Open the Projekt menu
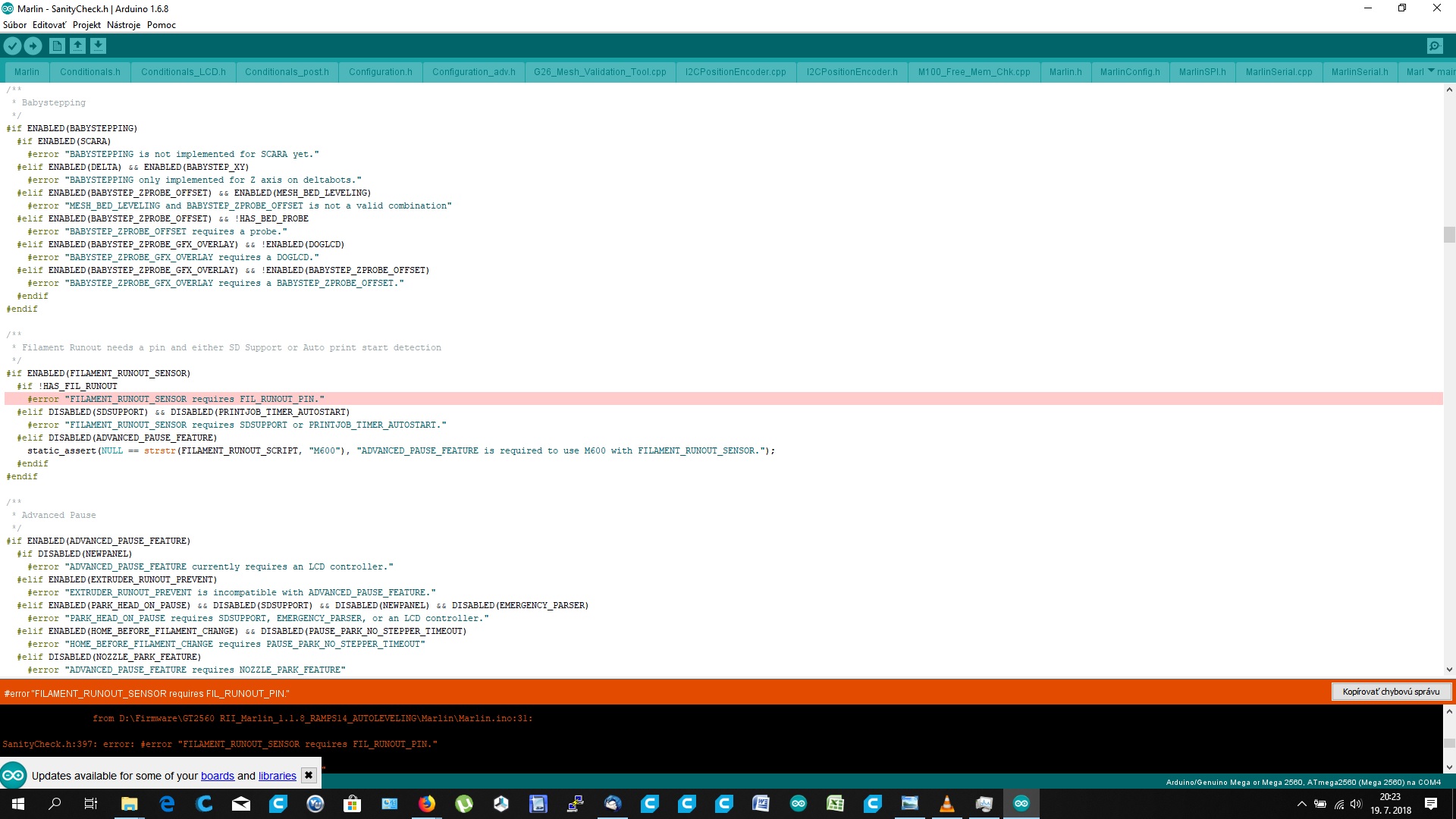The width and height of the screenshot is (1456, 819). pyautogui.click(x=86, y=25)
